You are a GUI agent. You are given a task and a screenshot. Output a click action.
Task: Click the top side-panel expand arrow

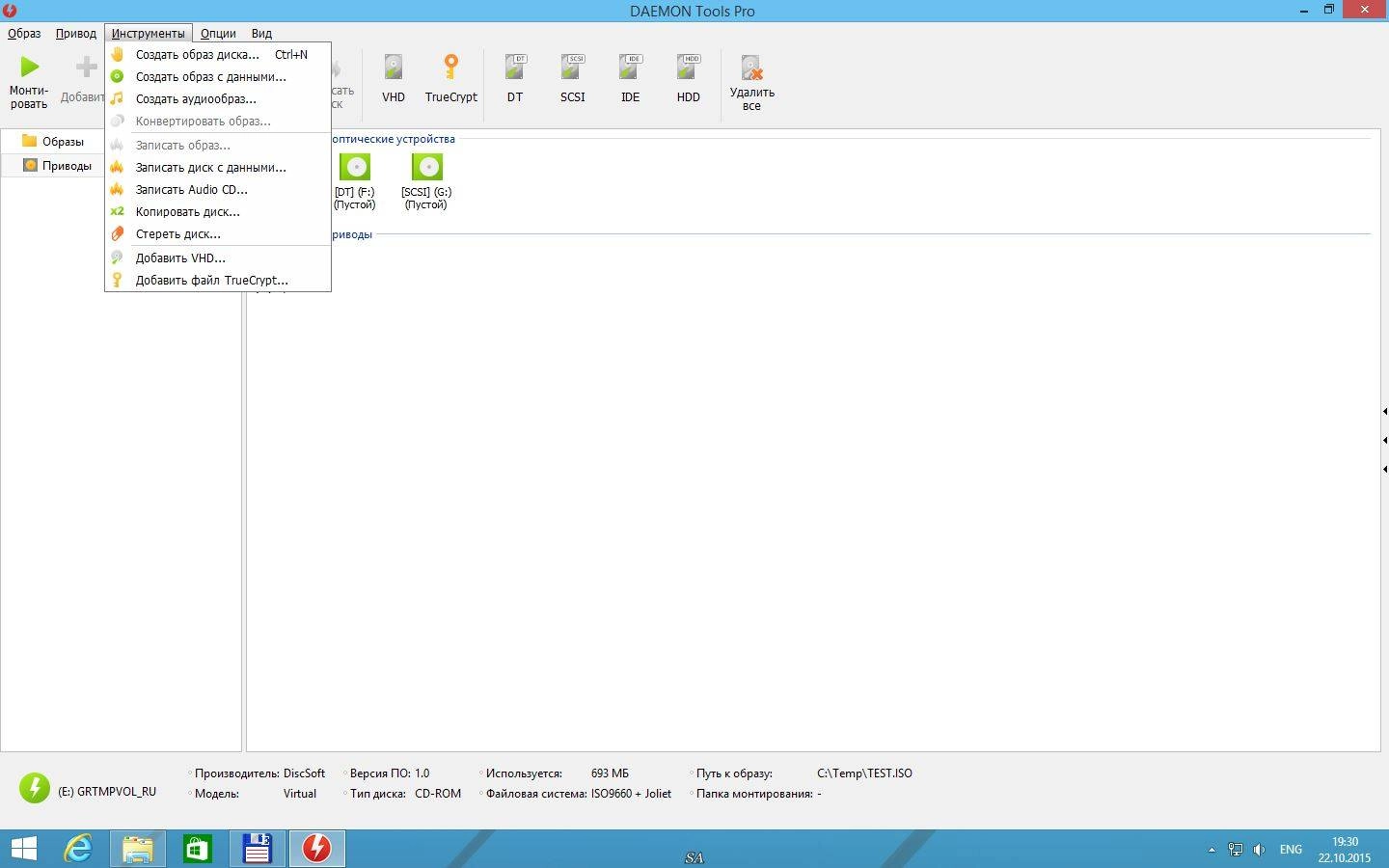pos(1384,412)
